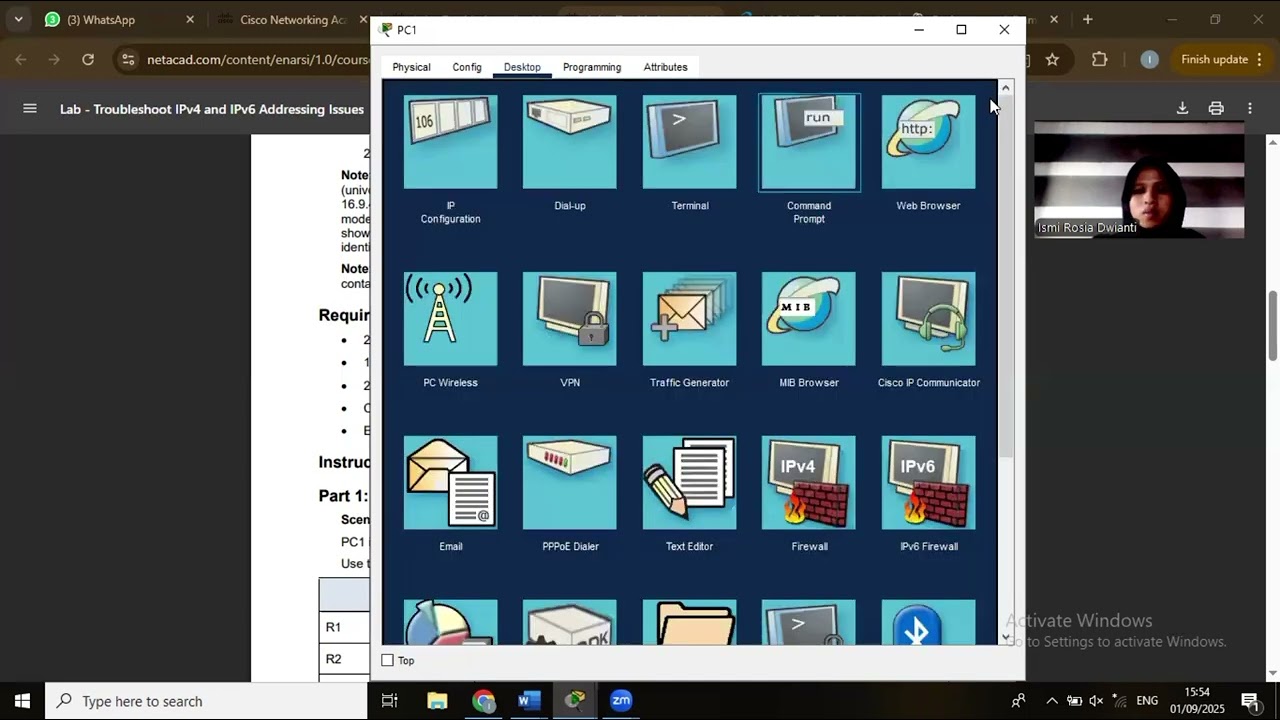Viewport: 1280px width, 720px height.
Task: Launch the Traffic Generator
Action: point(689,319)
